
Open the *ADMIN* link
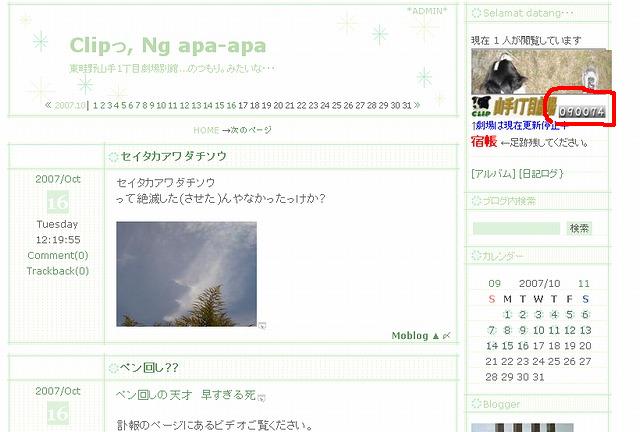pos(427,11)
